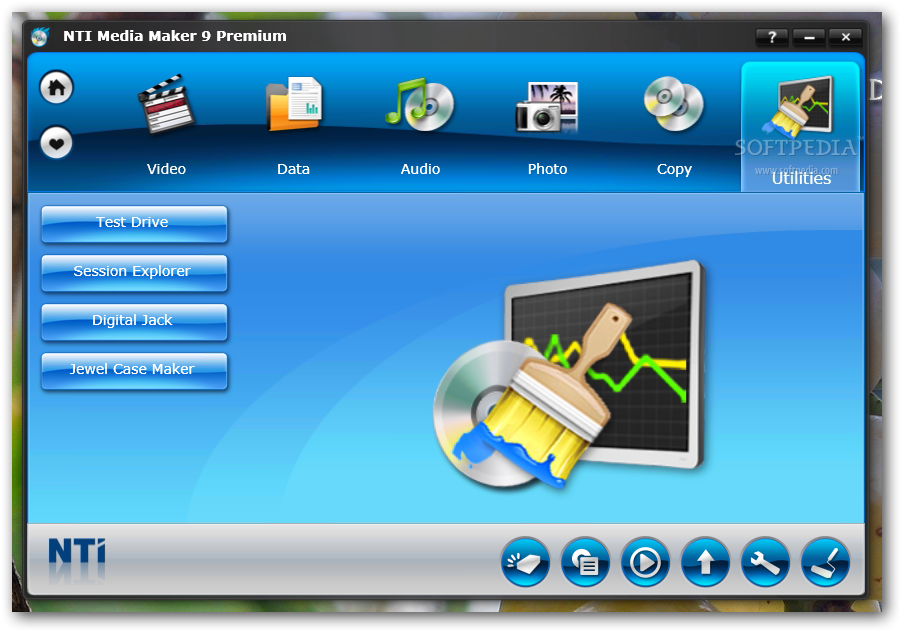Minimize the Media Maker window
This screenshot has height=632, width=902.
click(809, 37)
